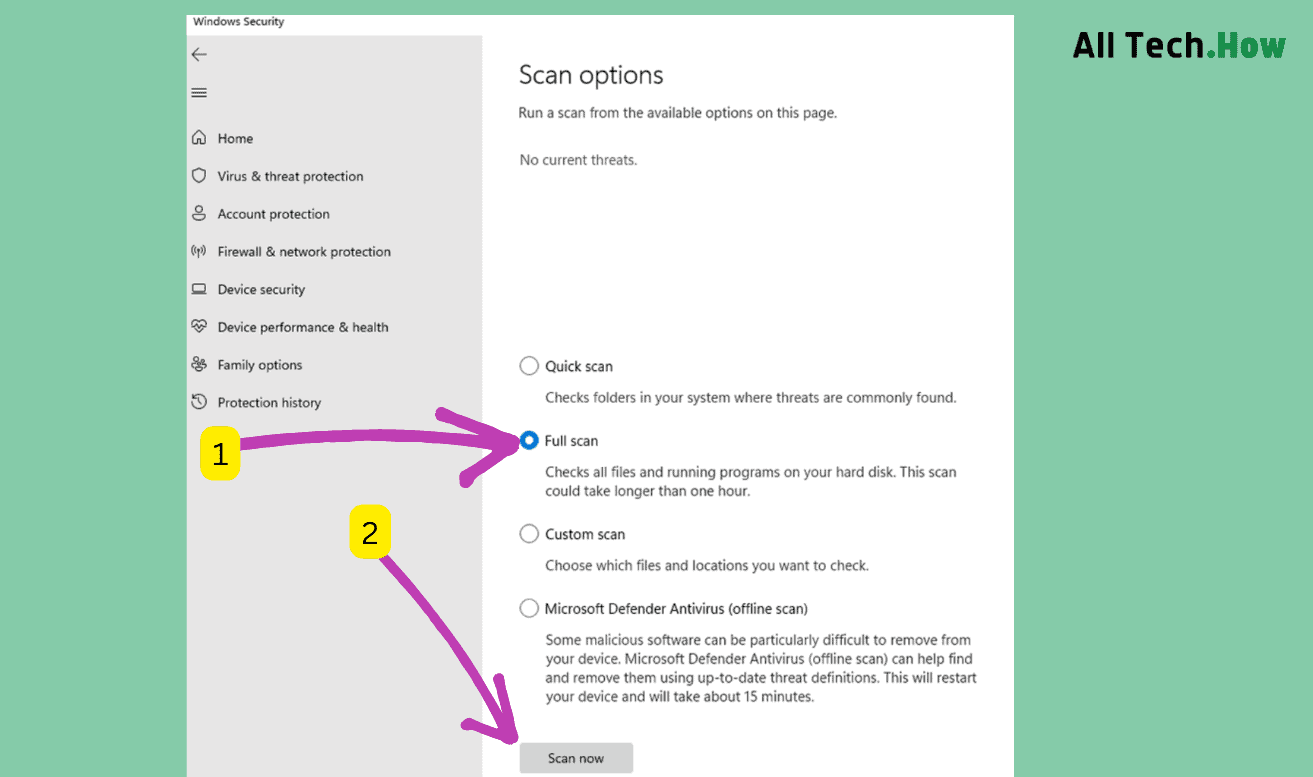This screenshot has width=1313, height=777.
Task: Open Virus & threat protection page
Action: click(x=291, y=176)
